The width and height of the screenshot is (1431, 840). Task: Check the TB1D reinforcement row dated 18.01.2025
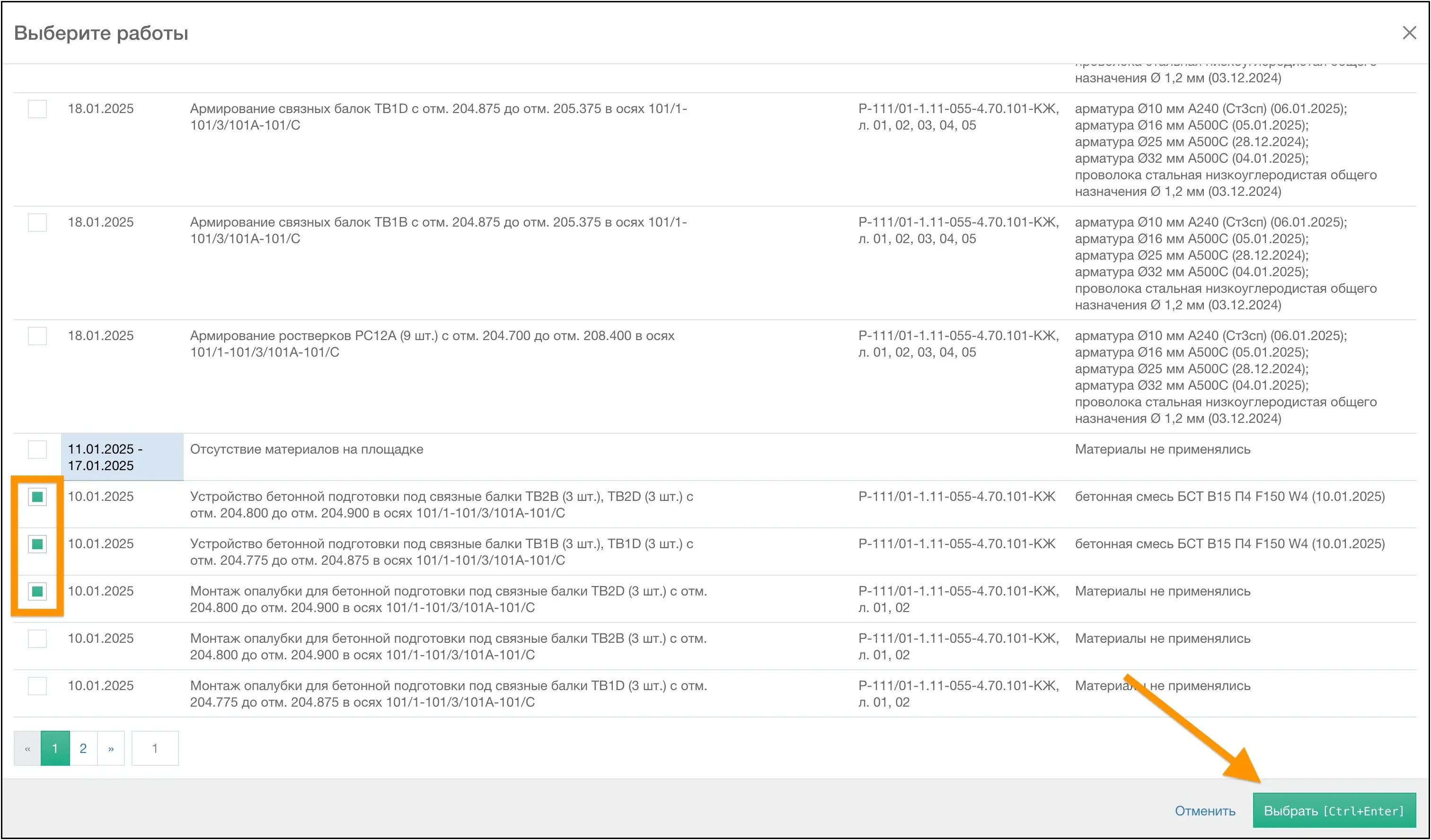point(37,108)
